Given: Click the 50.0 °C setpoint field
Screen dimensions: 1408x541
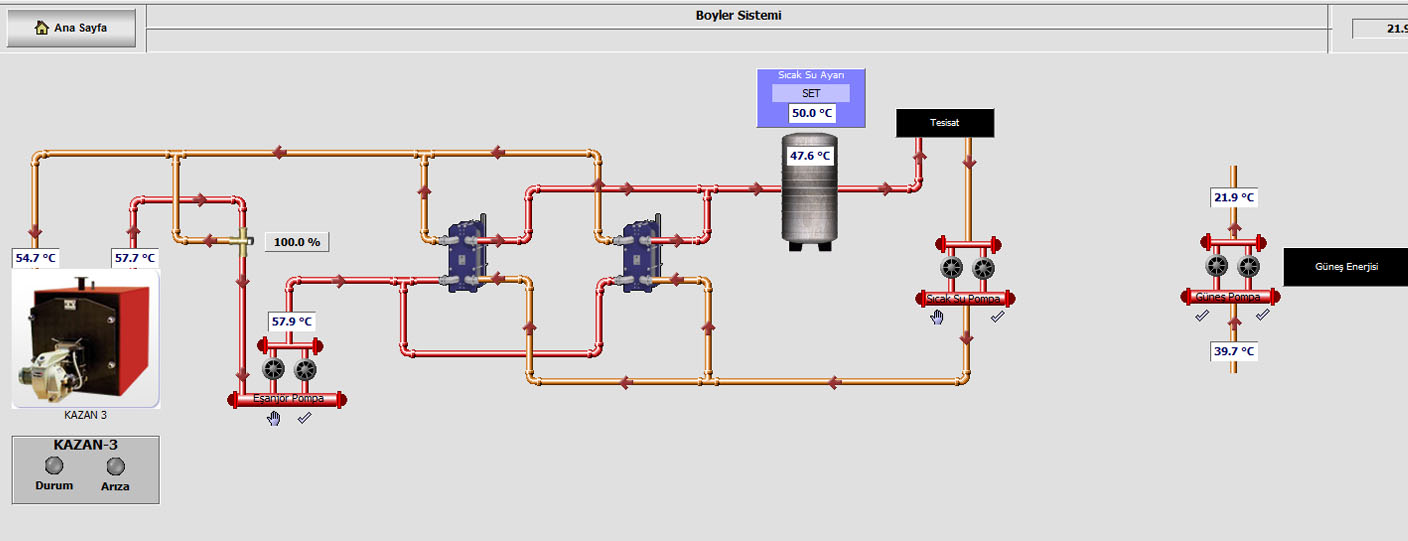Looking at the screenshot, I should (x=811, y=113).
